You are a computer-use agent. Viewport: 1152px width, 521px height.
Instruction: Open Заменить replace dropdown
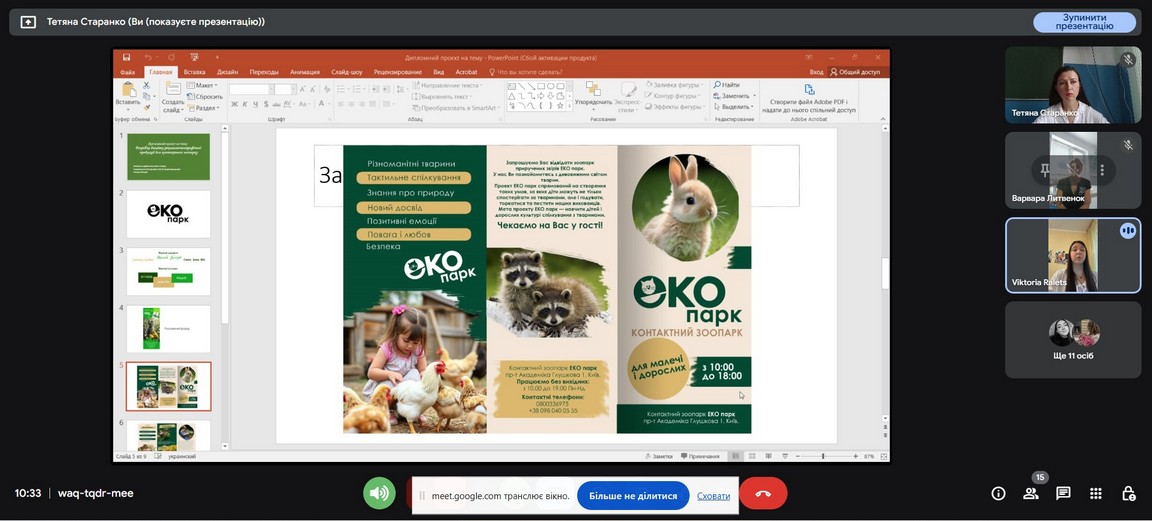[x=734, y=96]
